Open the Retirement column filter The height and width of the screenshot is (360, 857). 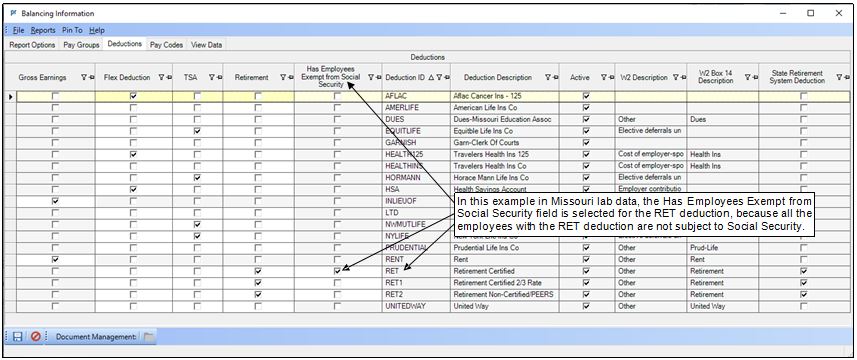283,78
